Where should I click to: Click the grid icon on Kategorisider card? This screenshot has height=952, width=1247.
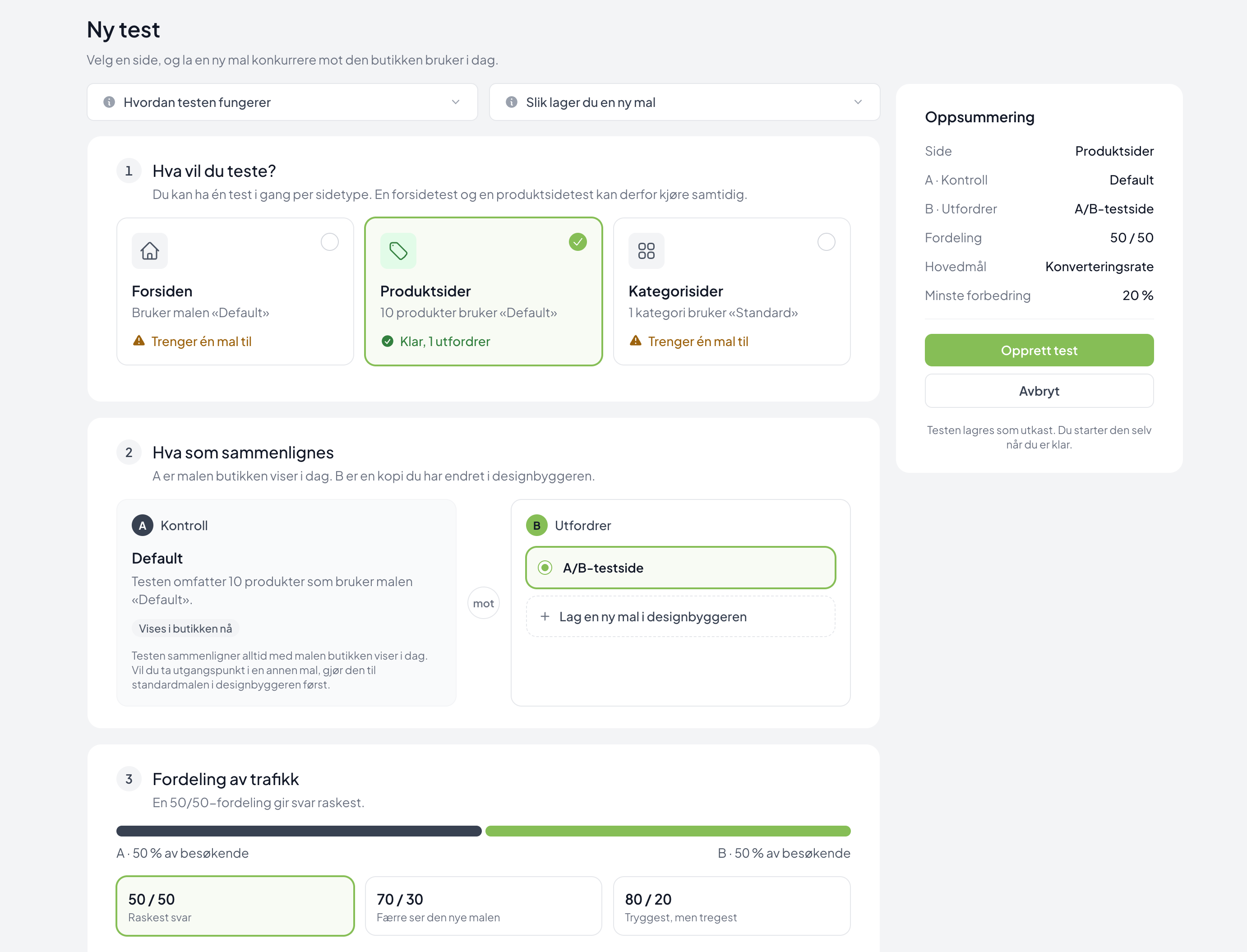click(x=647, y=250)
